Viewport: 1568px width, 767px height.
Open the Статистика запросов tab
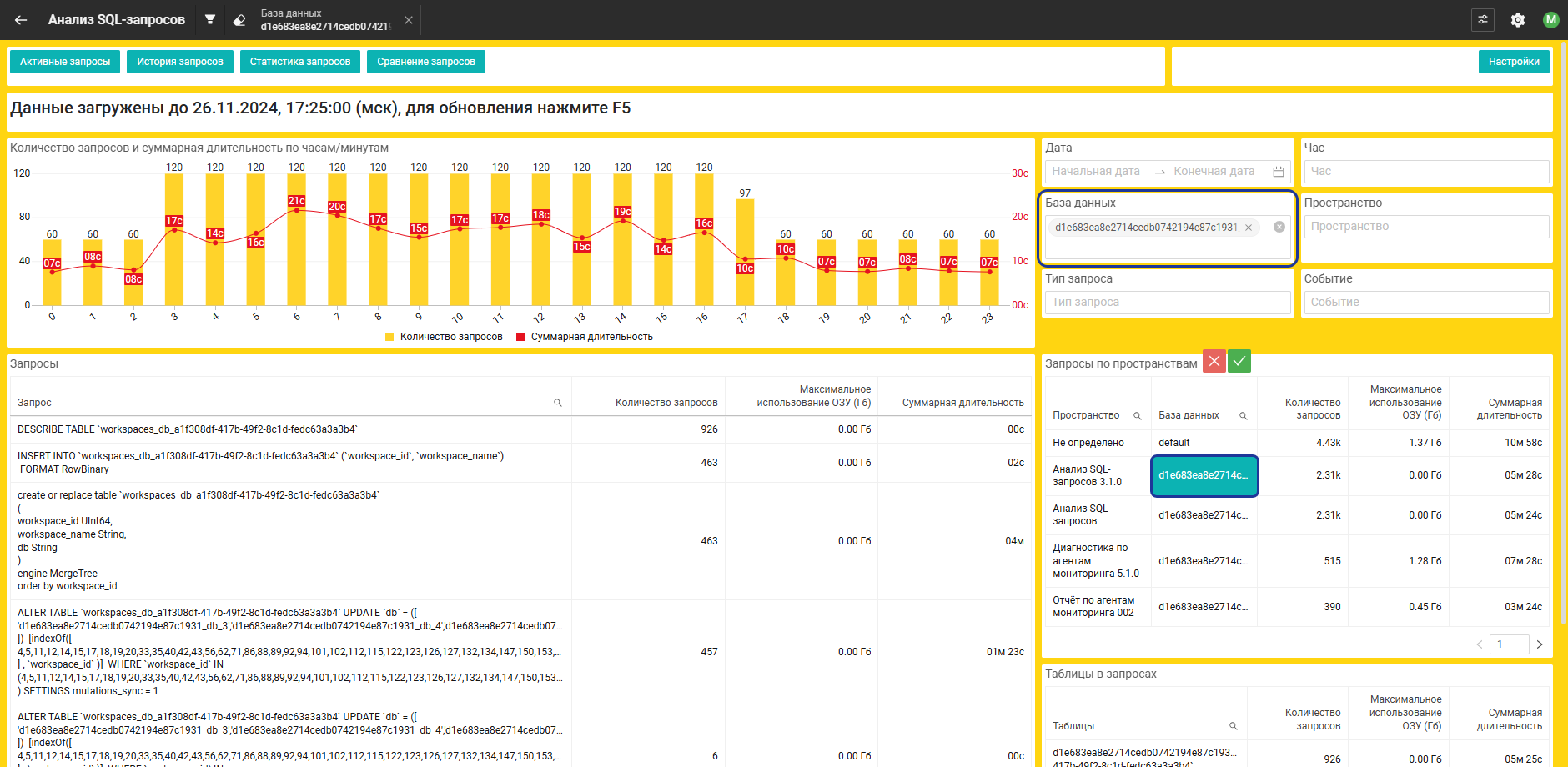pyautogui.click(x=300, y=62)
